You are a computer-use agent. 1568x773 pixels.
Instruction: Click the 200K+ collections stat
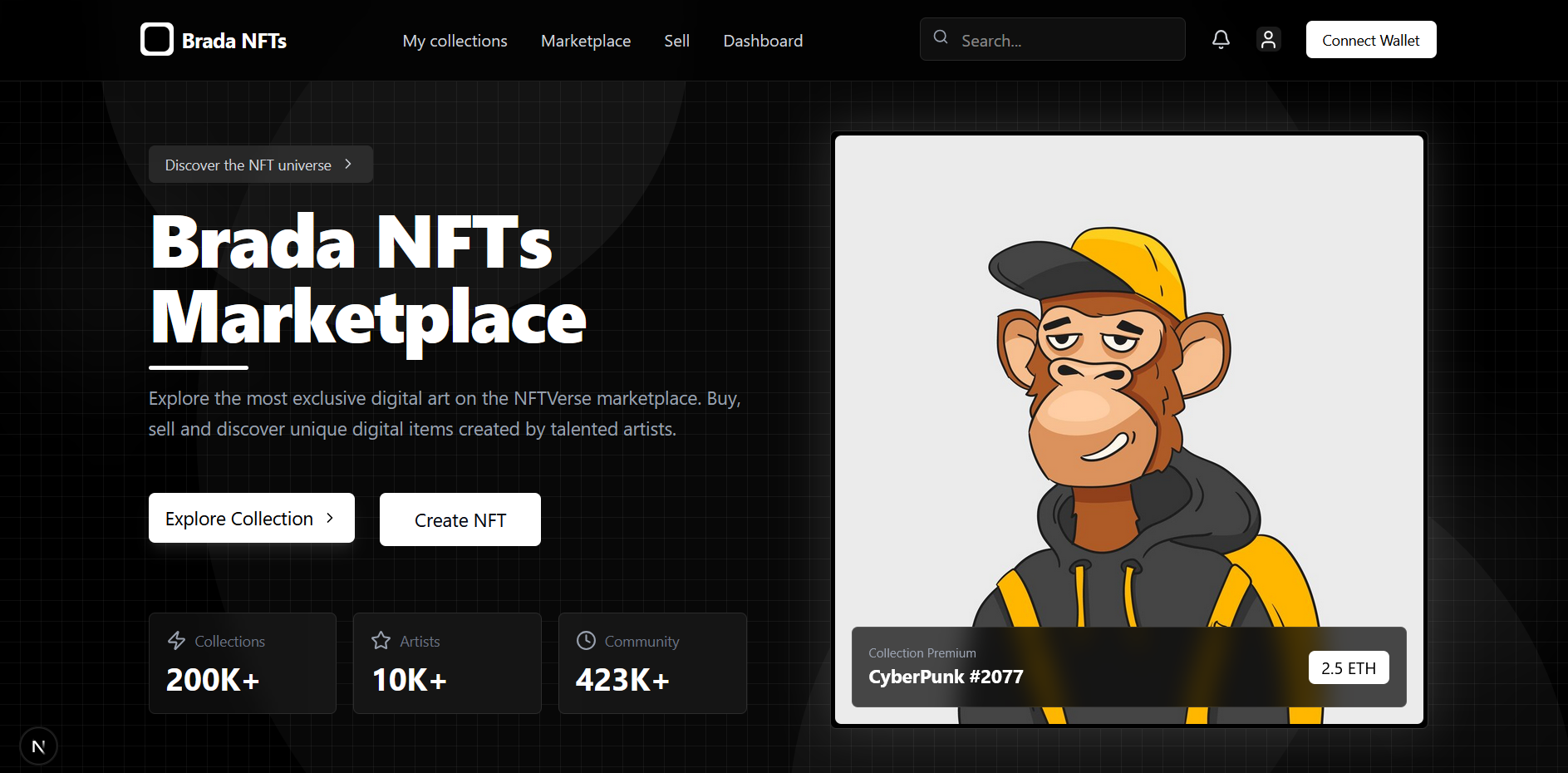coord(213,680)
